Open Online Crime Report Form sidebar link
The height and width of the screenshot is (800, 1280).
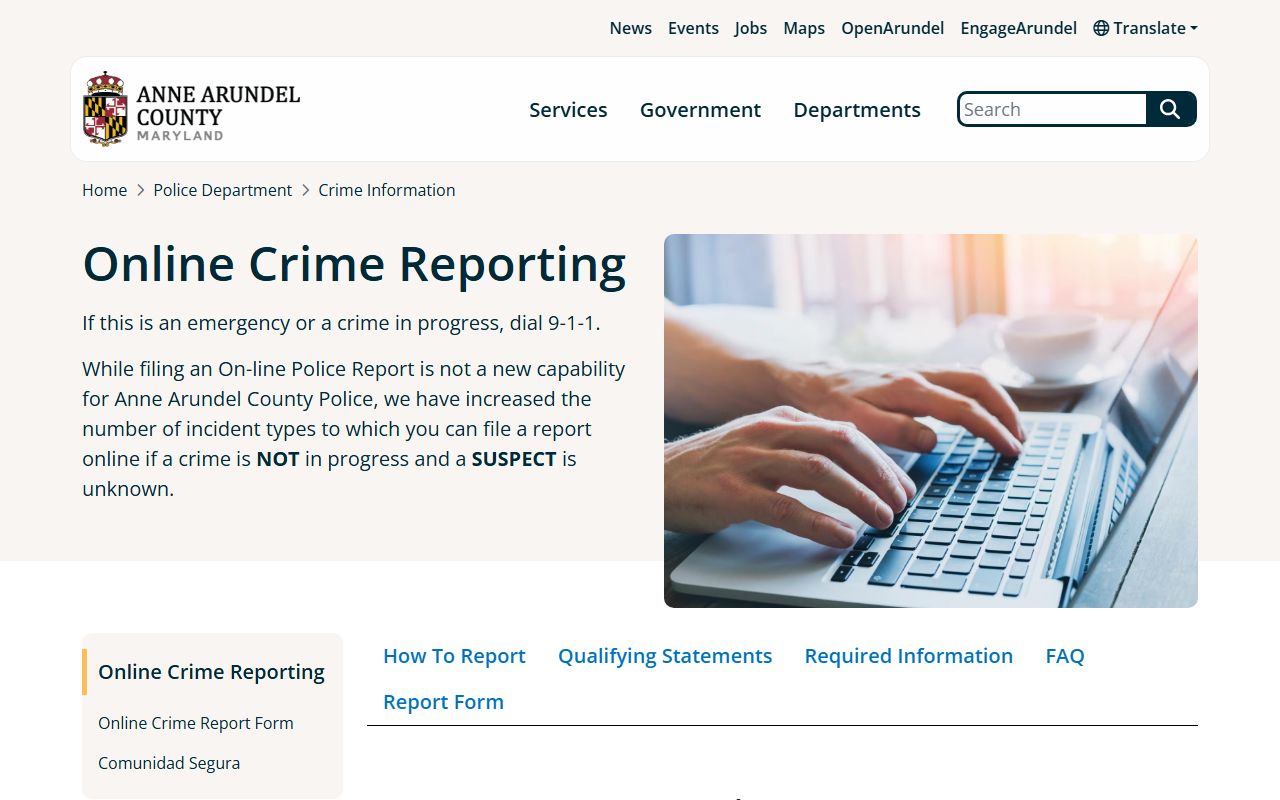[196, 723]
